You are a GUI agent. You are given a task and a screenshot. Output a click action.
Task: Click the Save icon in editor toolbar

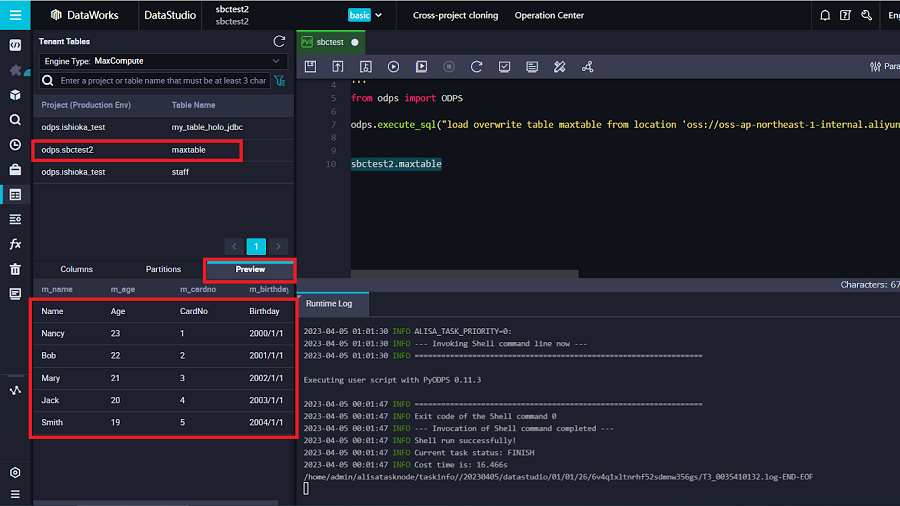310,67
